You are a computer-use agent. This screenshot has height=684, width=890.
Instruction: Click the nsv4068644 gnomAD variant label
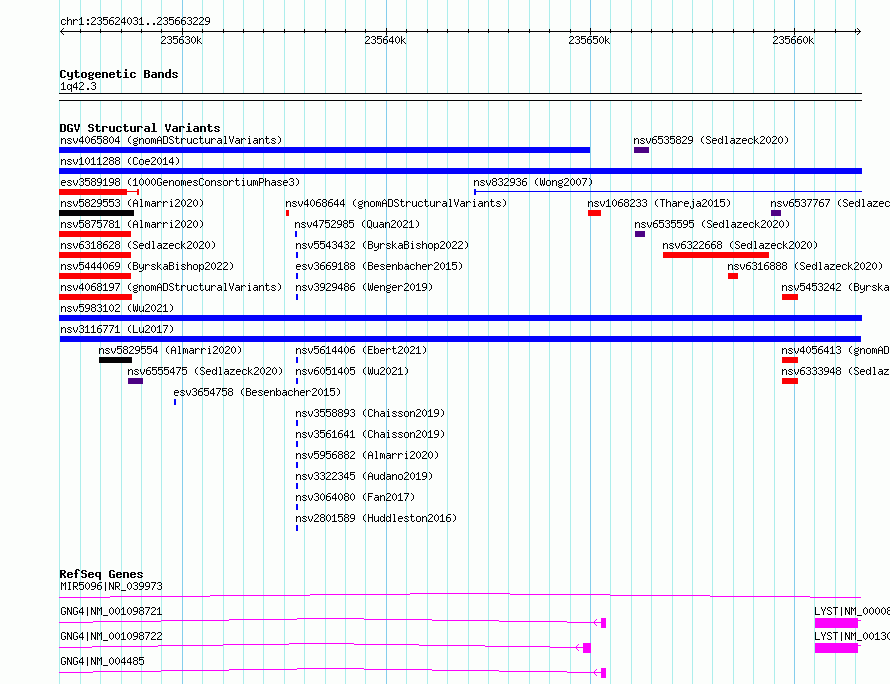coord(396,203)
